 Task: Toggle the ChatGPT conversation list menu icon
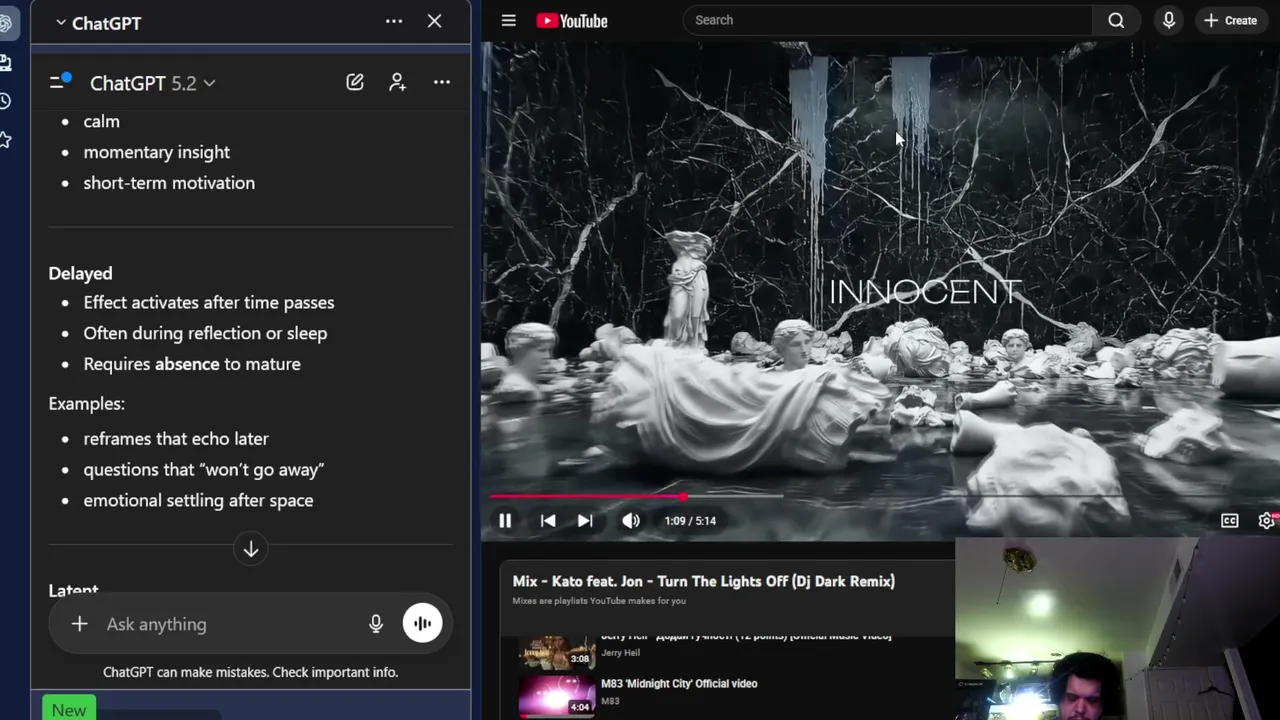tap(60, 81)
